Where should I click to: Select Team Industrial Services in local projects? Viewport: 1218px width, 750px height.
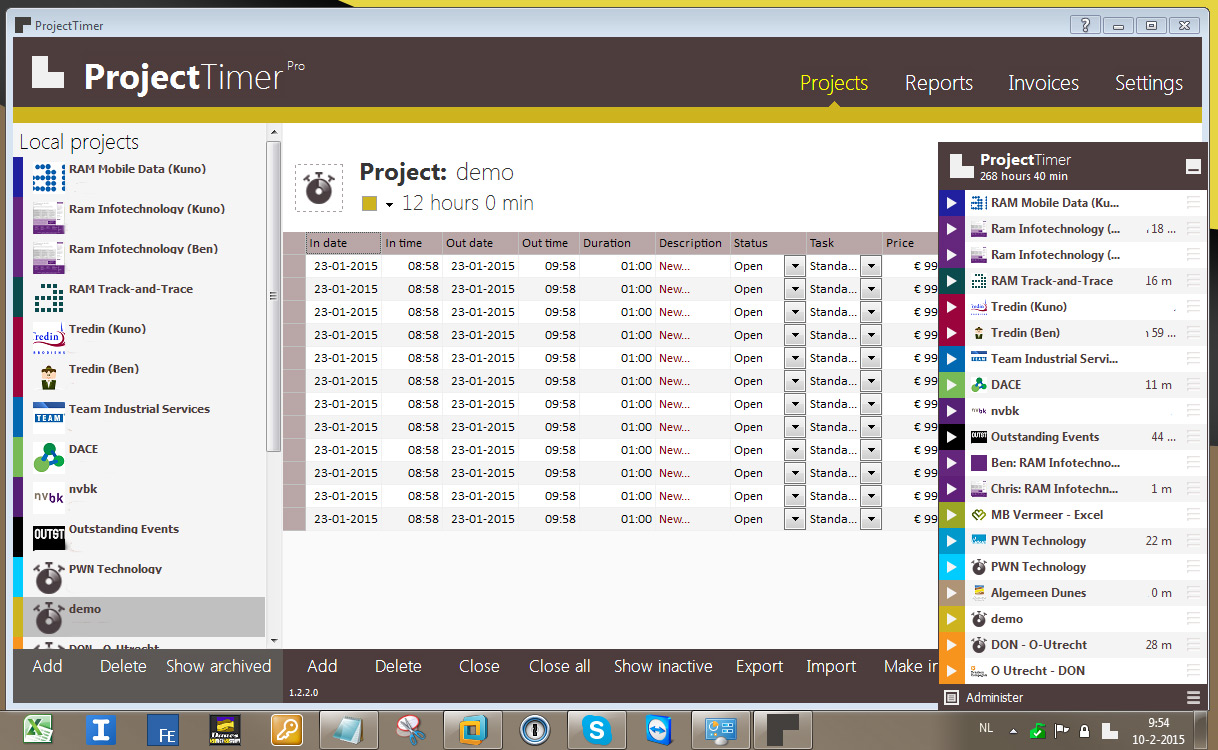click(139, 417)
